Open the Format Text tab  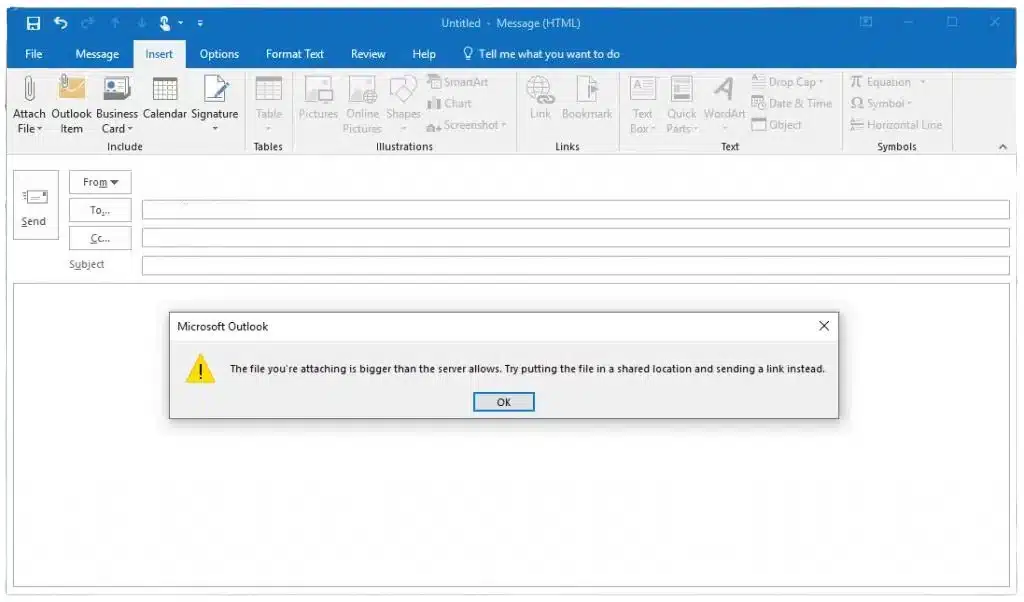(295, 54)
